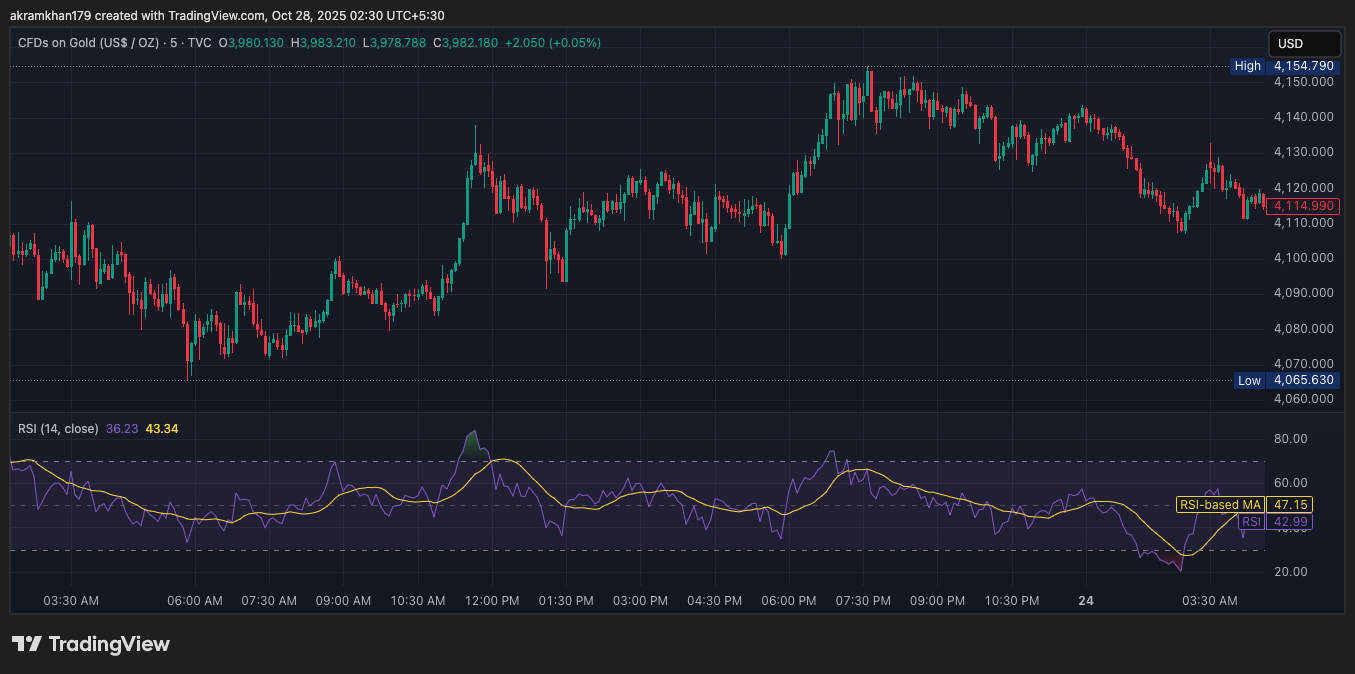
Task: Click the 24 date marker on time axis
Action: 1085,601
